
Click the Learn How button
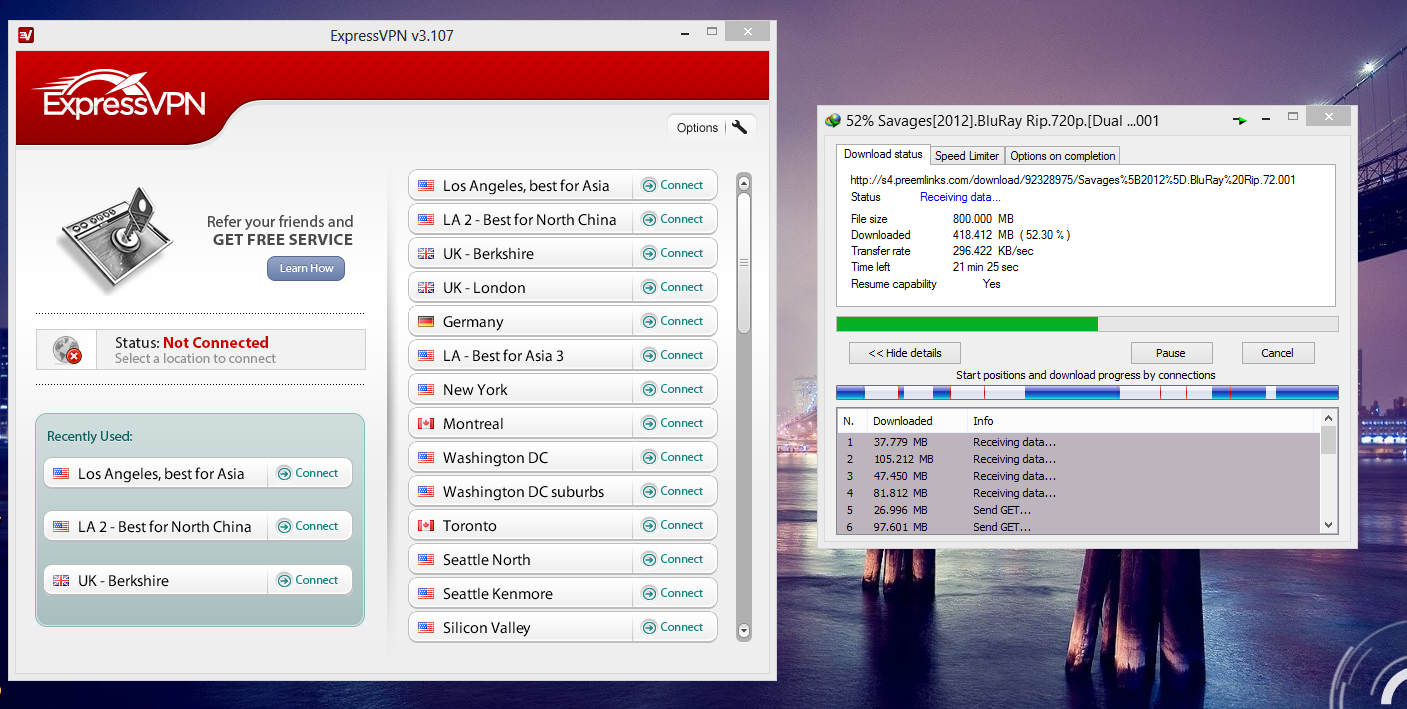(x=306, y=268)
